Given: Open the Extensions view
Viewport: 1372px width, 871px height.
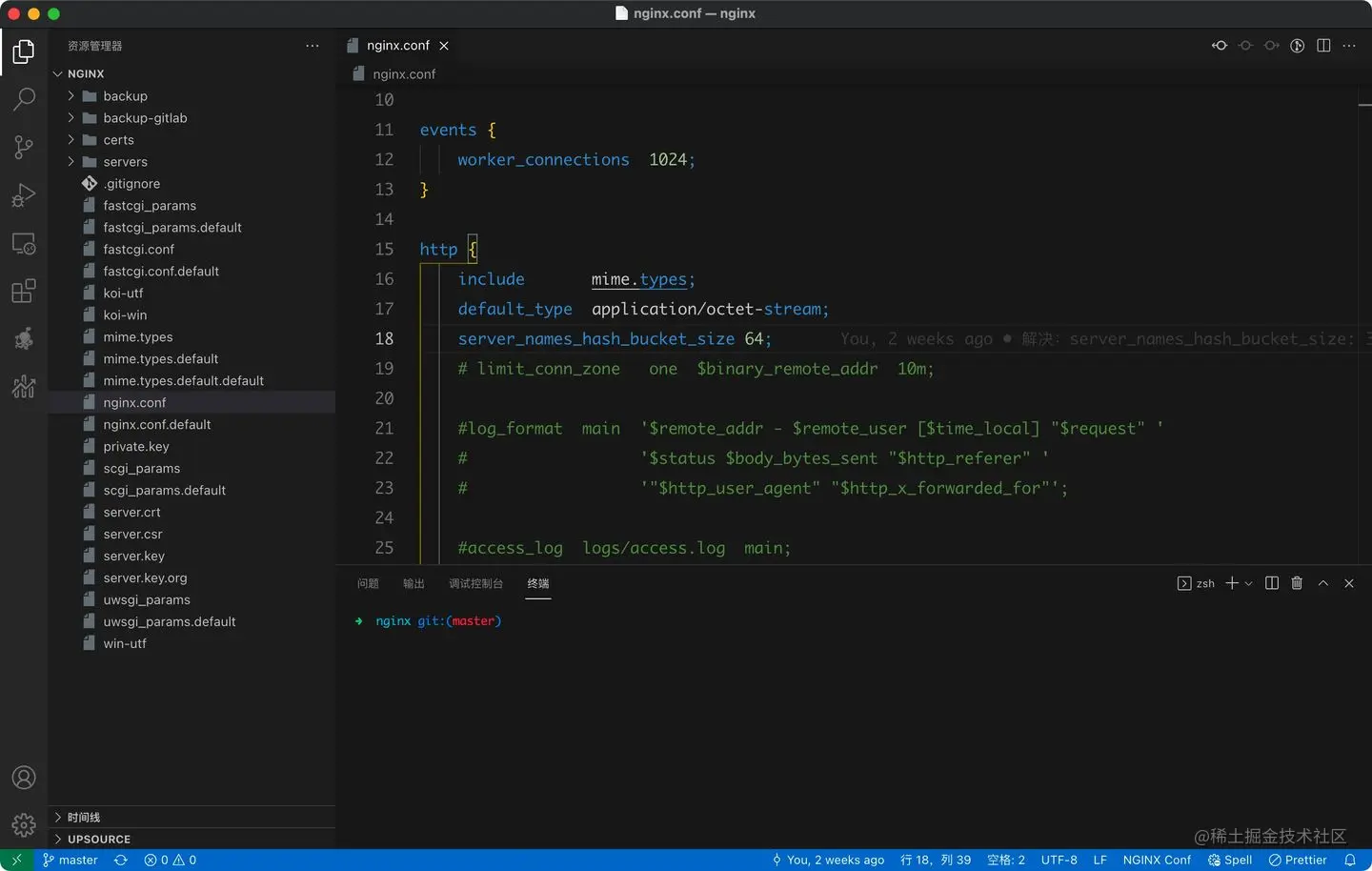Looking at the screenshot, I should 24,291.
